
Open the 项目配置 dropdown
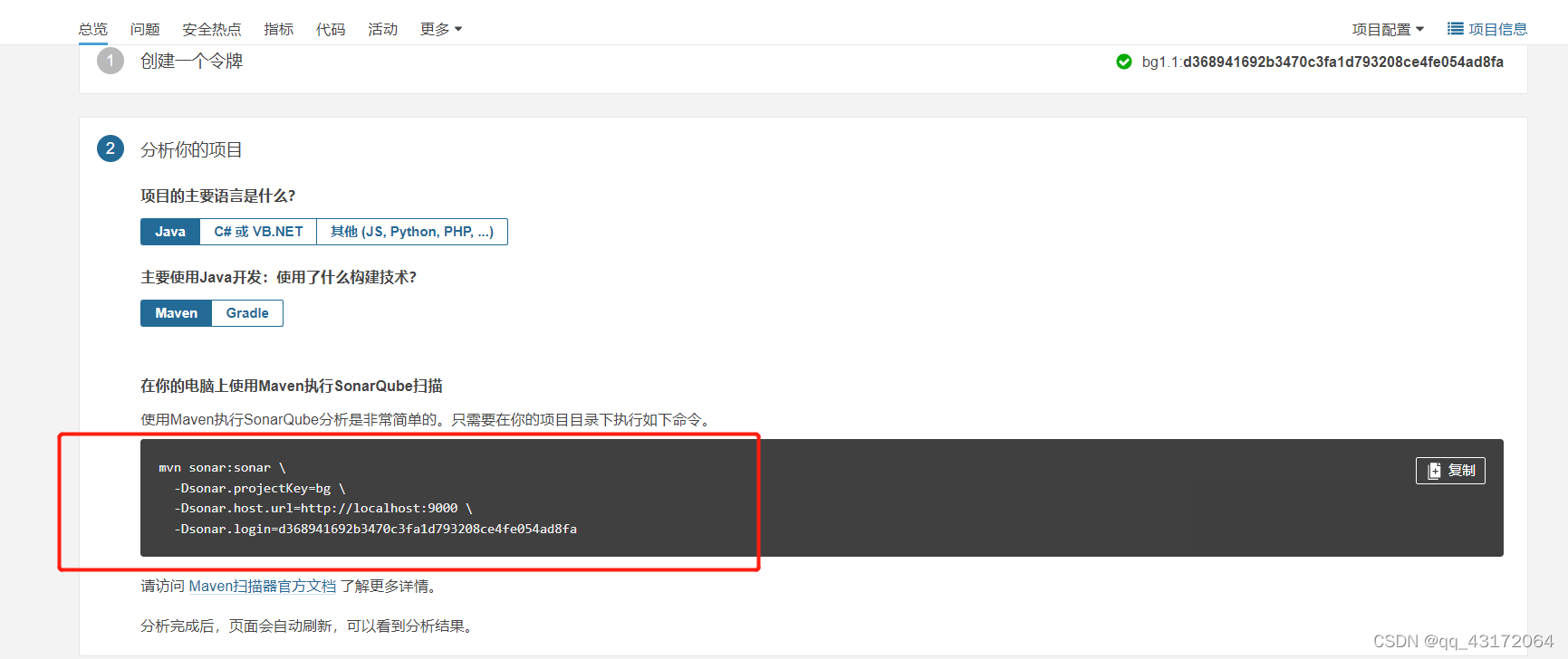(x=1388, y=29)
